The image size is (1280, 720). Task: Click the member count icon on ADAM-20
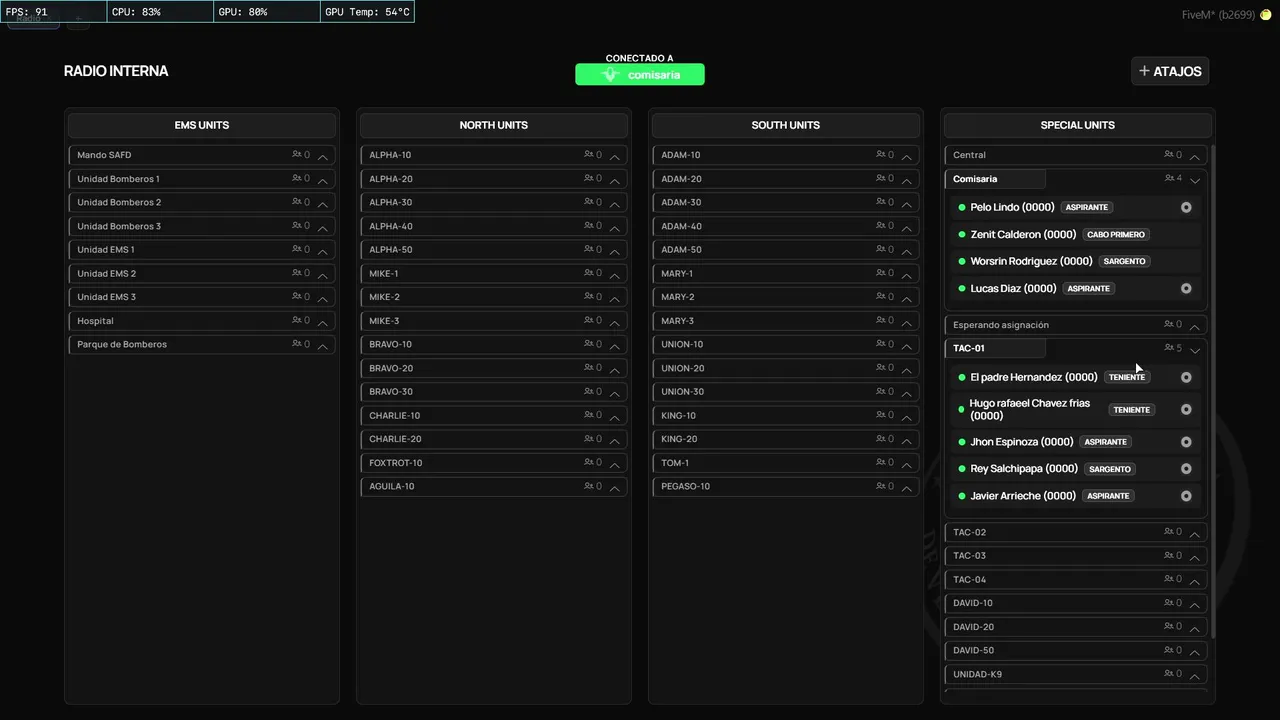tap(881, 179)
